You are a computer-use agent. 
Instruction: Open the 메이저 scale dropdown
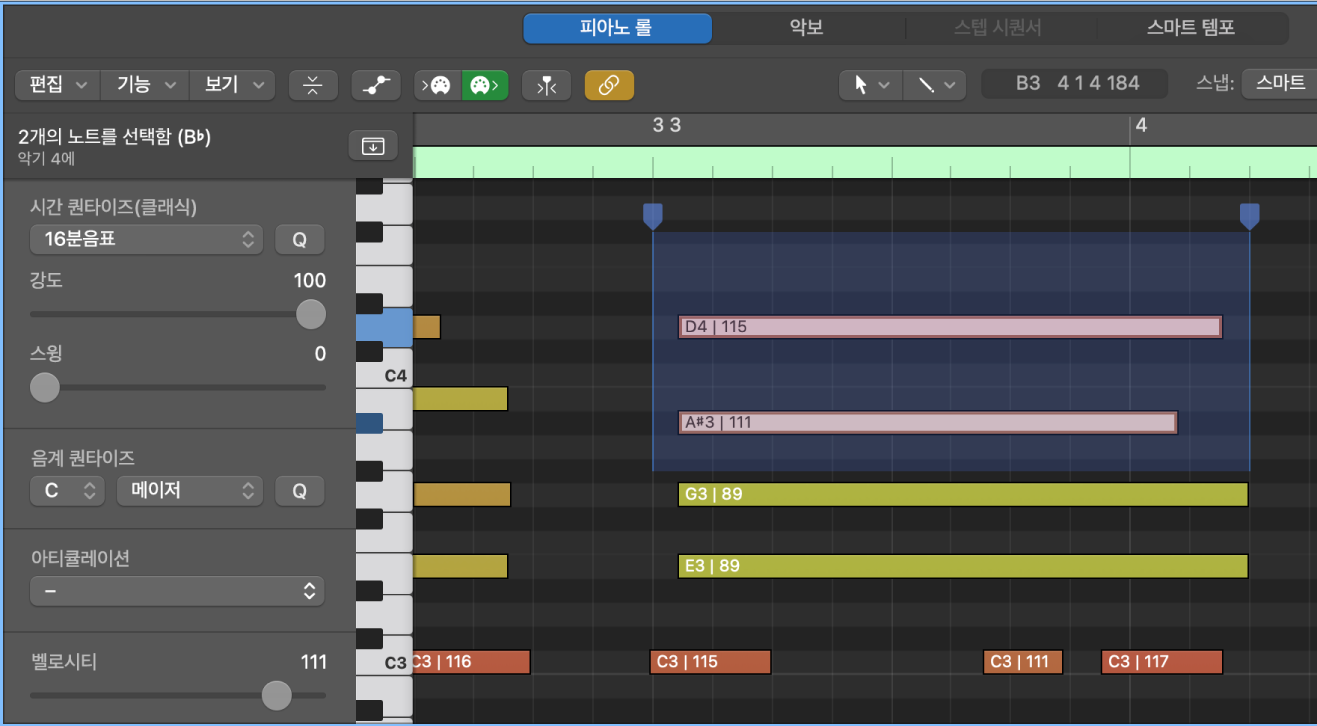click(x=189, y=491)
